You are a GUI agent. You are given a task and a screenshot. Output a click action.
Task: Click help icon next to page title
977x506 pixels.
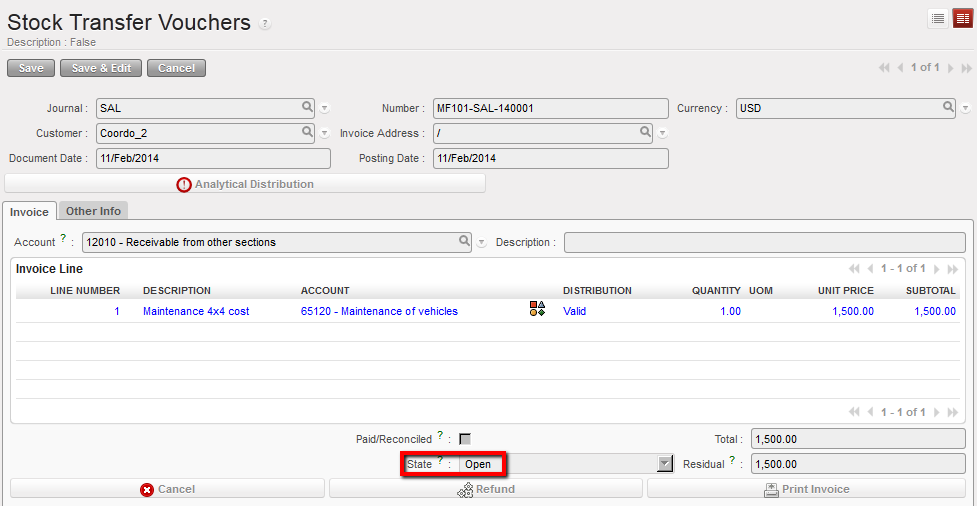point(265,24)
